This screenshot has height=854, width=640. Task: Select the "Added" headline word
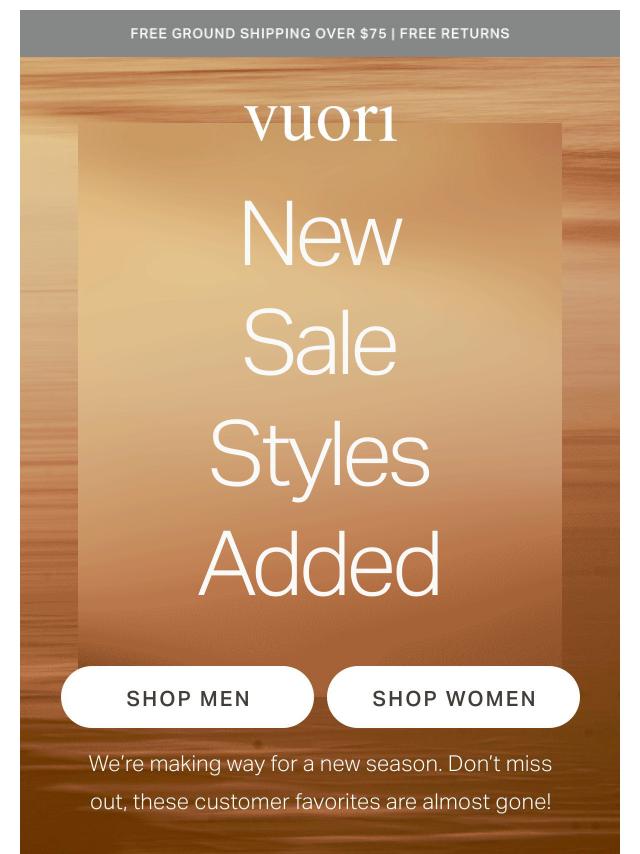(320, 564)
